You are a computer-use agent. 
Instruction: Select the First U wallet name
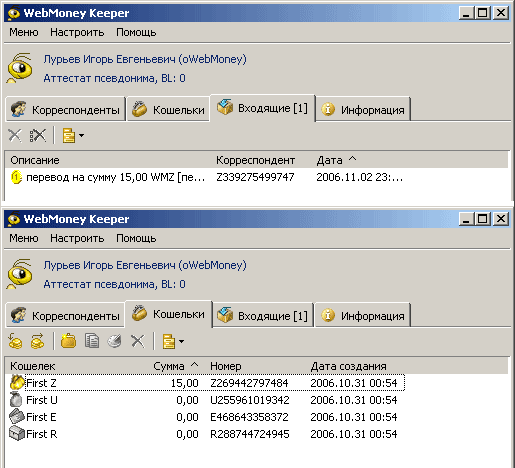[x=42, y=400]
